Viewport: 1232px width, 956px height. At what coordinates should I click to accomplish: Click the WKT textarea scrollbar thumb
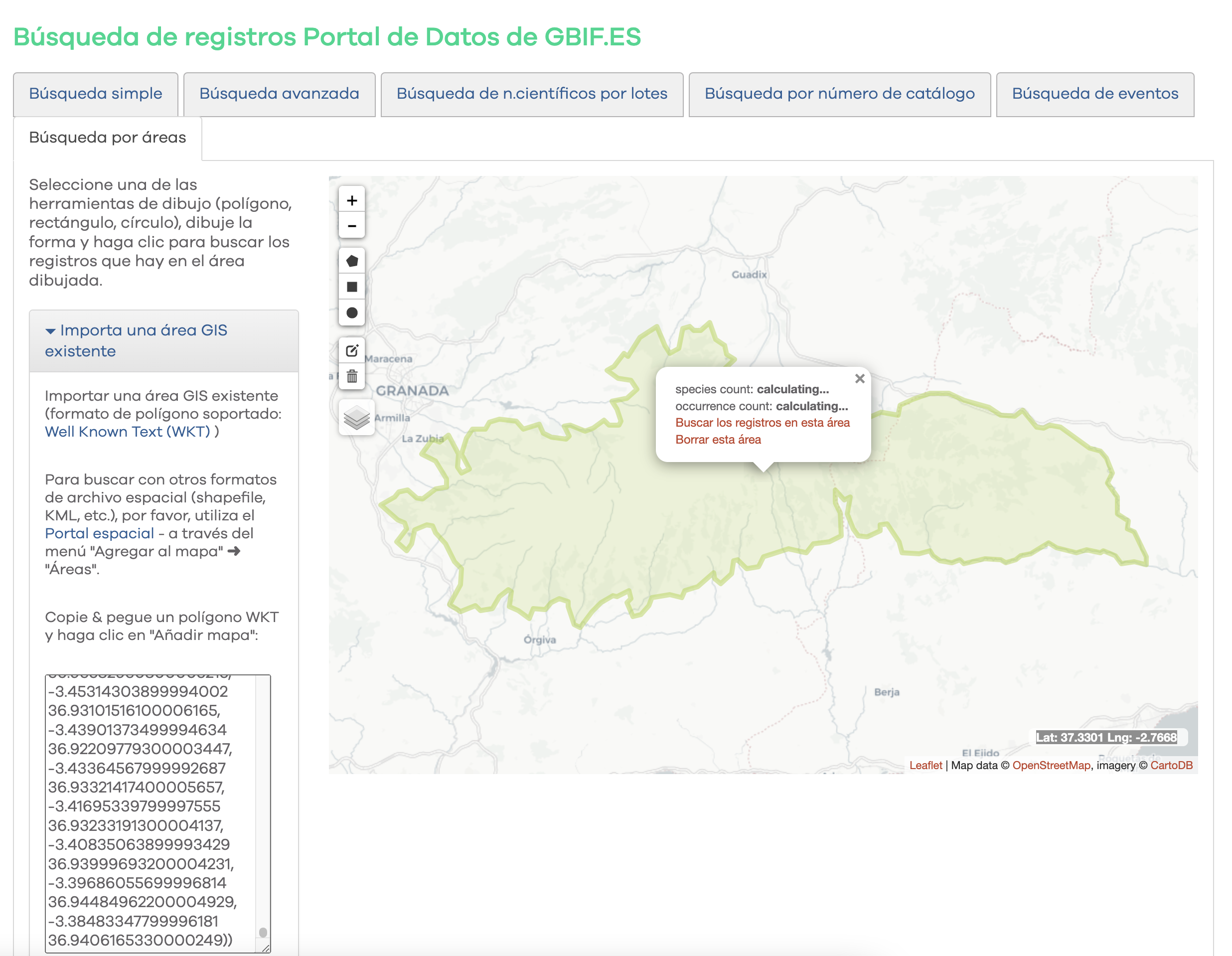(263, 932)
